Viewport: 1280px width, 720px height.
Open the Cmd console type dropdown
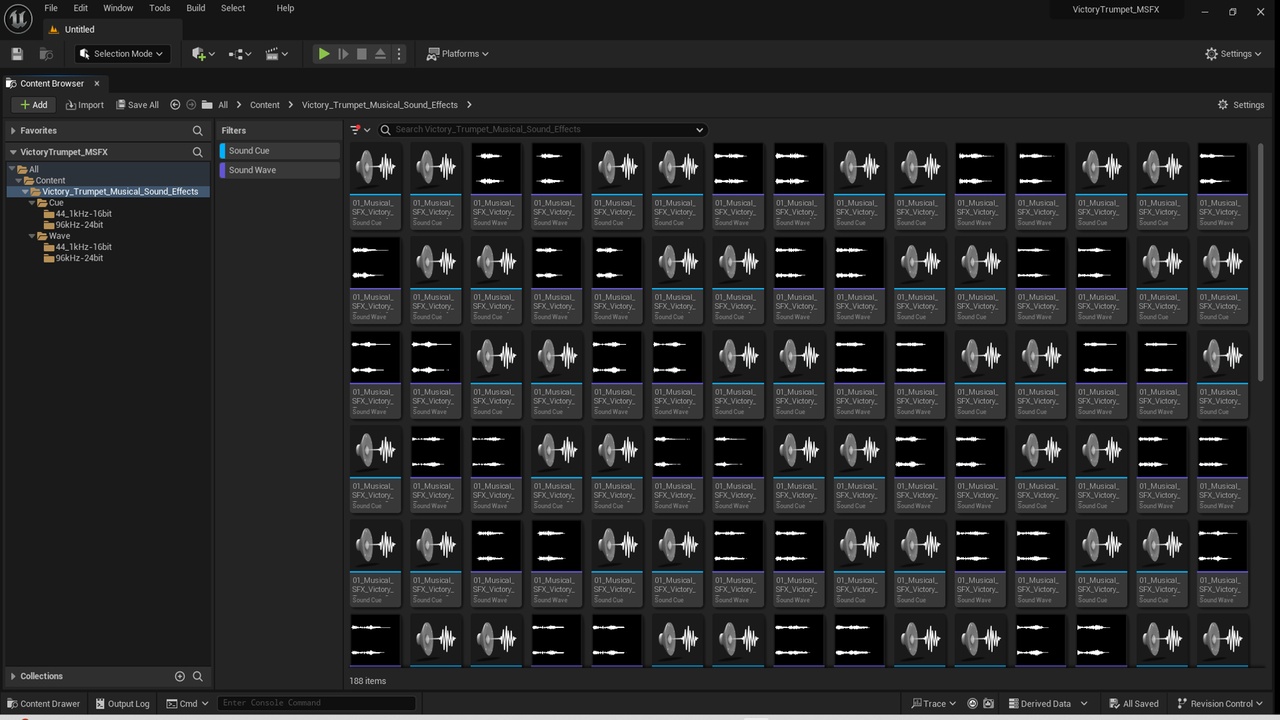point(188,704)
